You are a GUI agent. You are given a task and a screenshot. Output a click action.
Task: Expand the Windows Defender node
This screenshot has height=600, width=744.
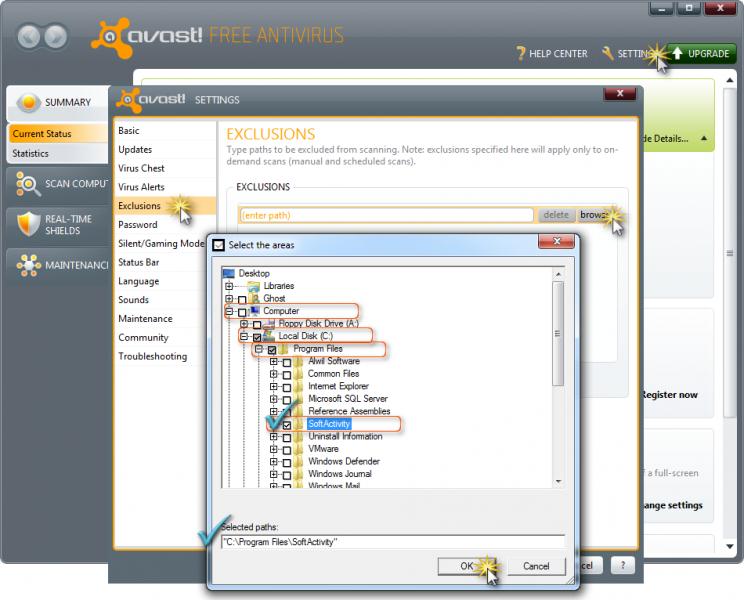point(273,462)
